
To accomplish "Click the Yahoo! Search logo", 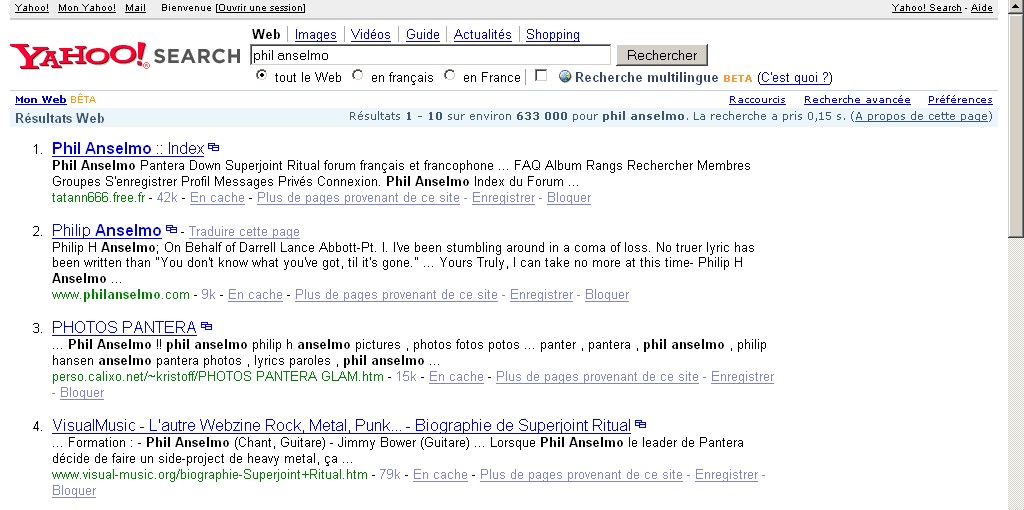I will (125, 56).
